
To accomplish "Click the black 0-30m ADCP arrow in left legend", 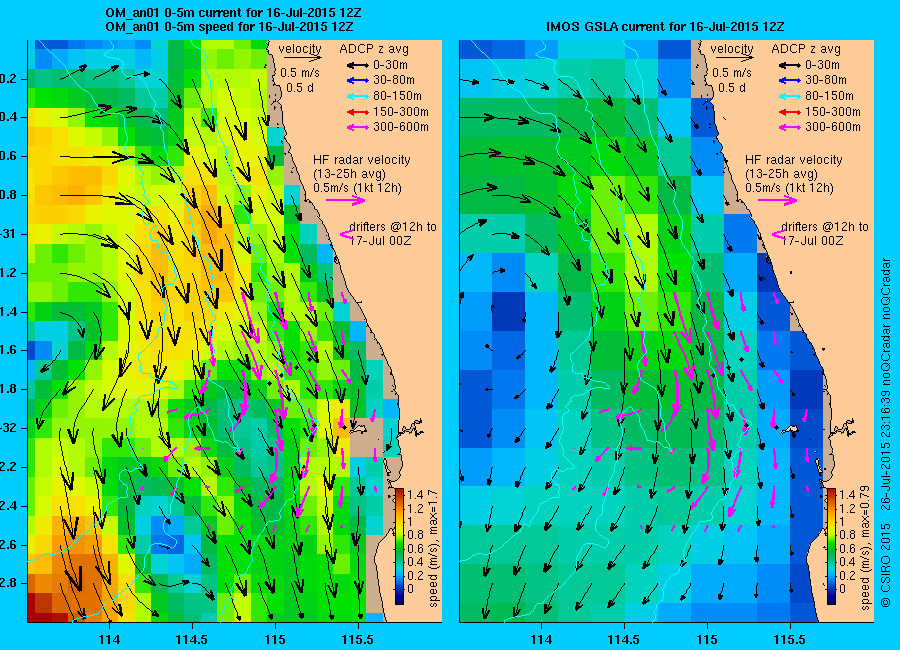I will [x=357, y=65].
